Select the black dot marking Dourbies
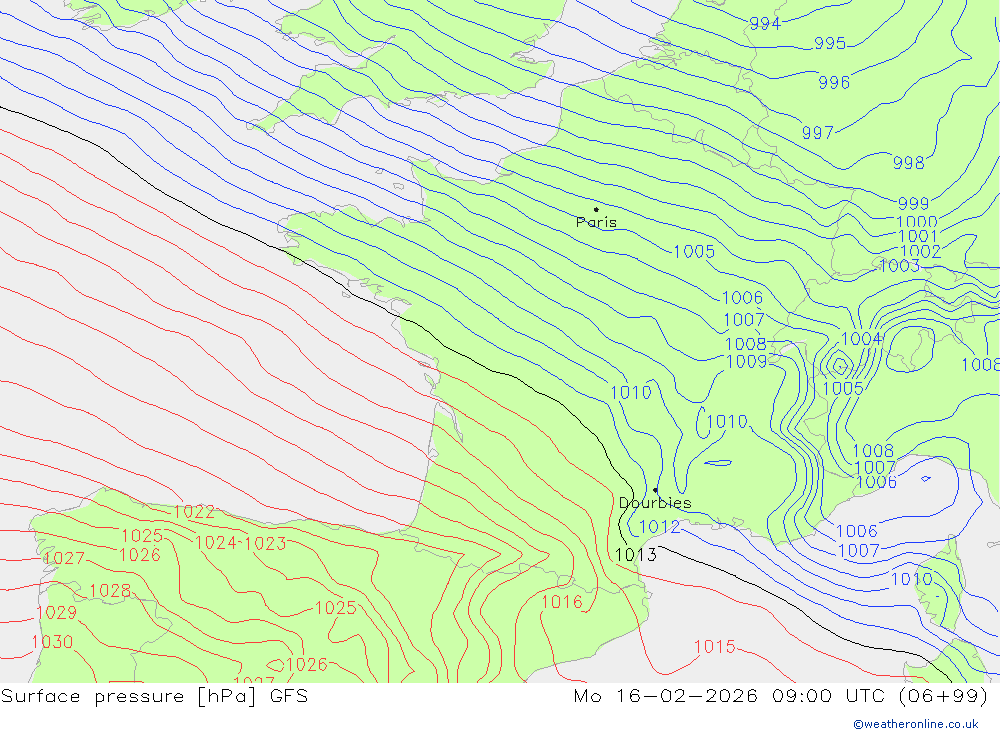Screen dimensions: 1000x733 656,490
